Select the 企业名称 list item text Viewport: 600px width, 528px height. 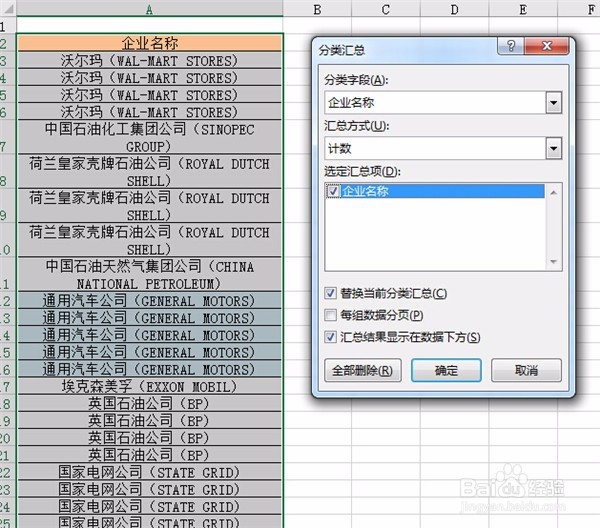point(365,191)
